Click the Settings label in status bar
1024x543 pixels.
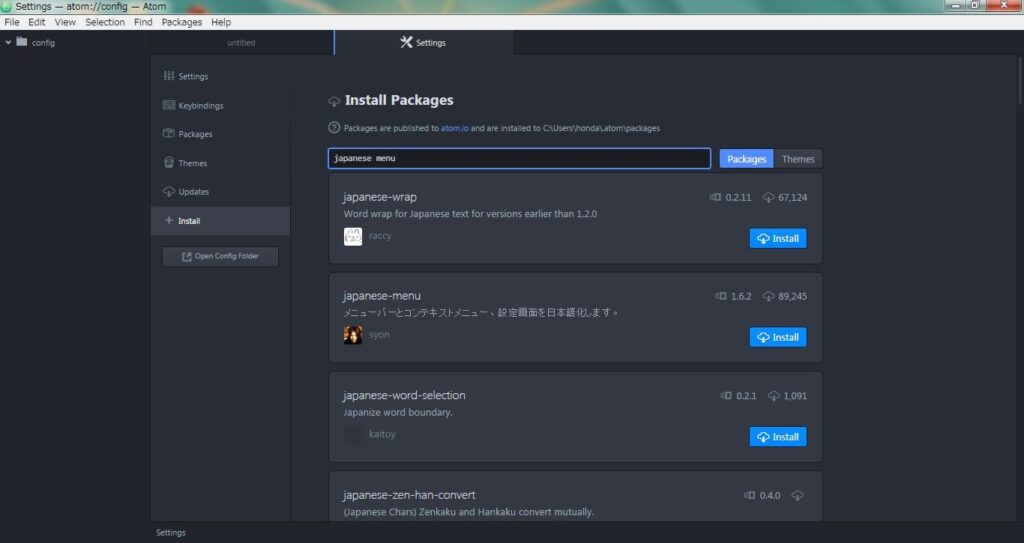[x=170, y=533]
